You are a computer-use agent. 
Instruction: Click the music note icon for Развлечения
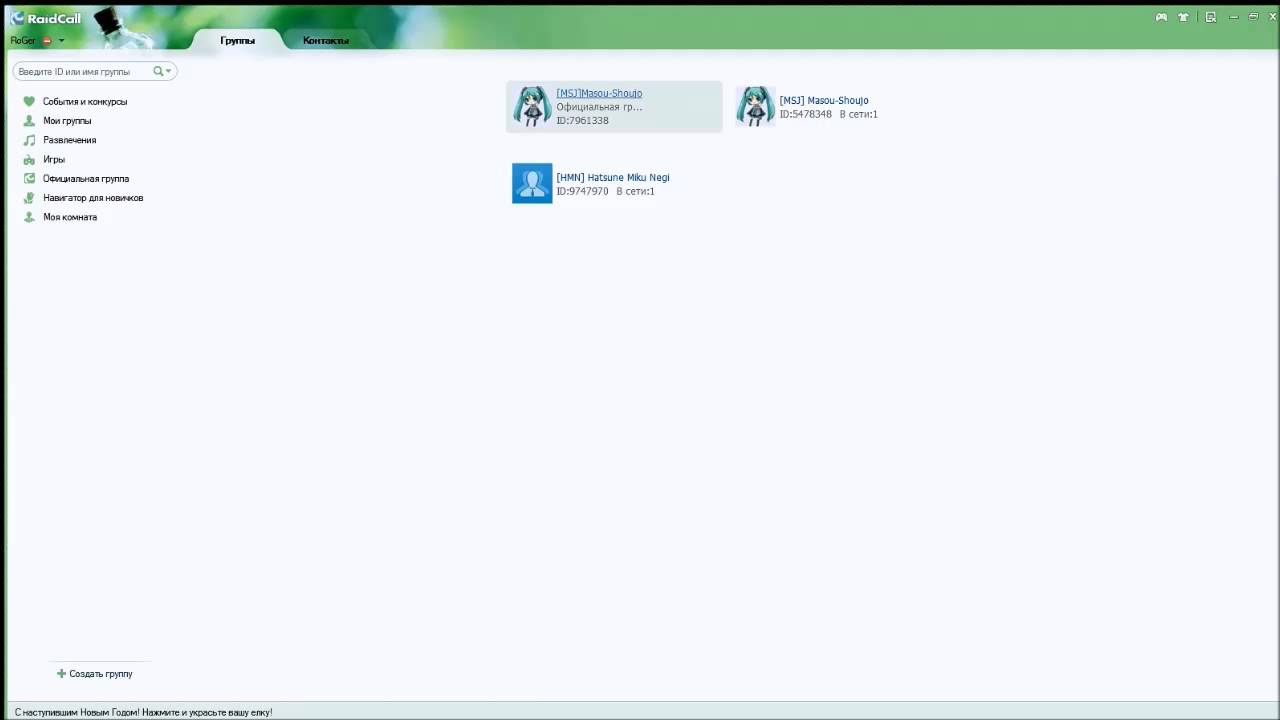tap(29, 140)
